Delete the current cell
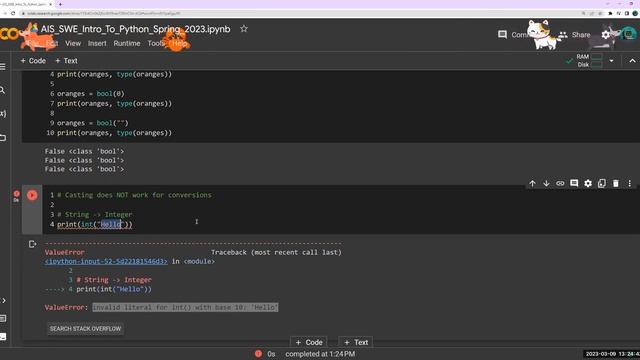 (616, 184)
